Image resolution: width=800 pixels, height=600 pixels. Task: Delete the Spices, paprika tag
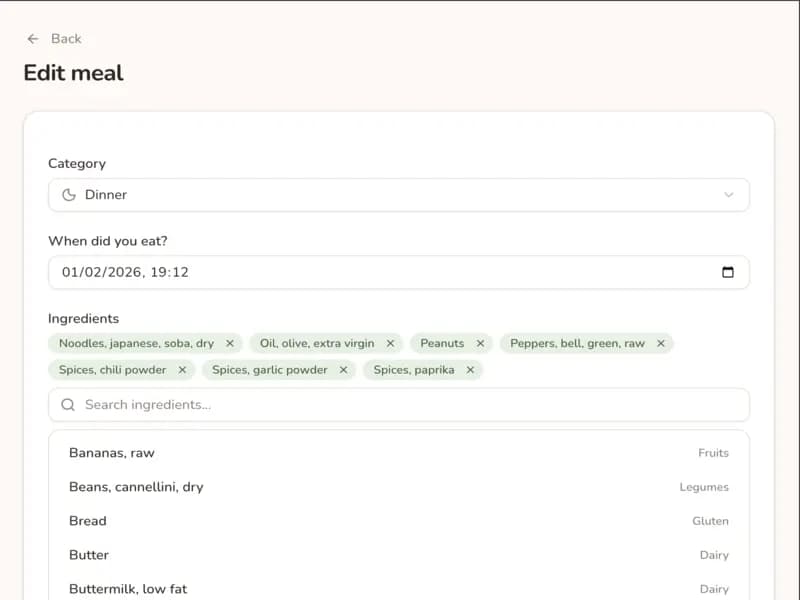[x=470, y=370]
